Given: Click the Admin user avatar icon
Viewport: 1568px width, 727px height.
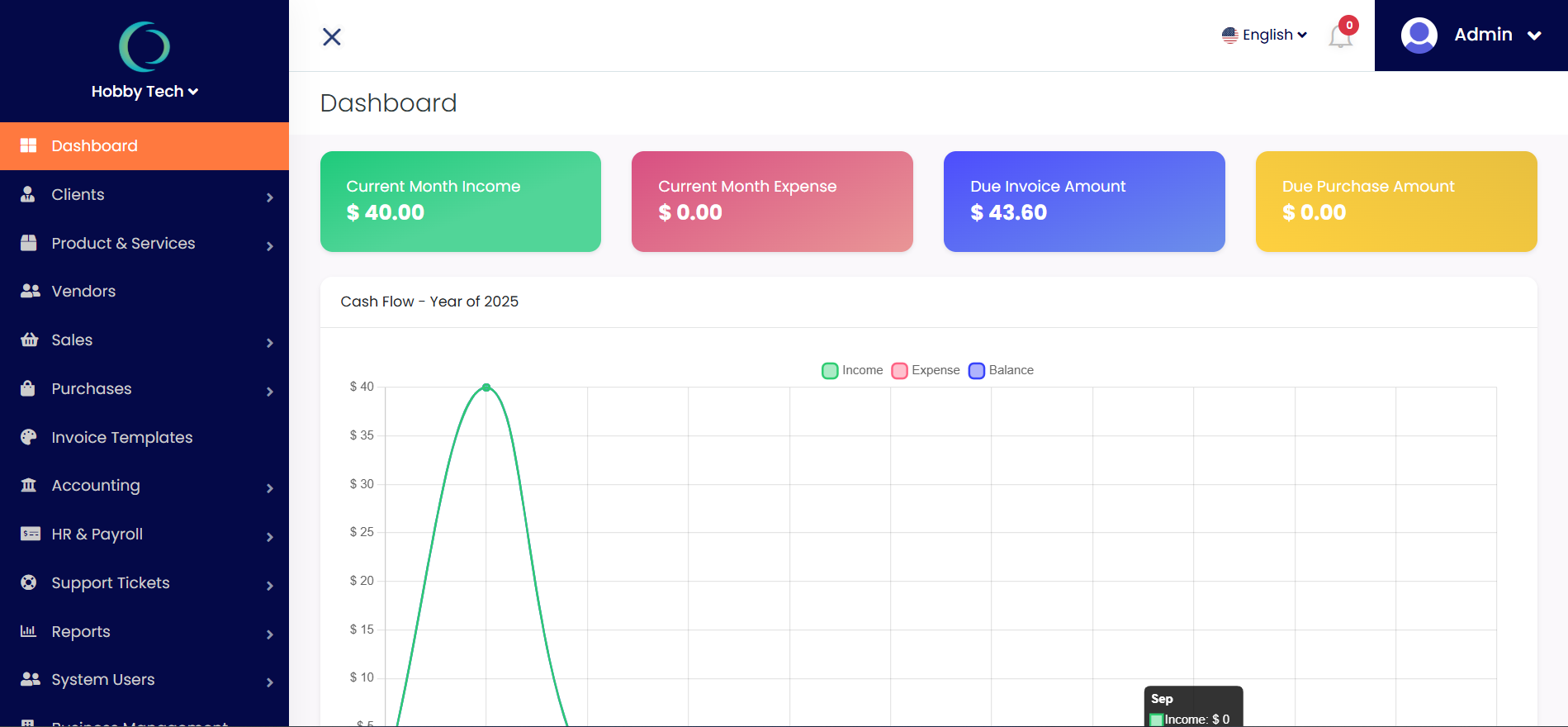Looking at the screenshot, I should 1419,35.
